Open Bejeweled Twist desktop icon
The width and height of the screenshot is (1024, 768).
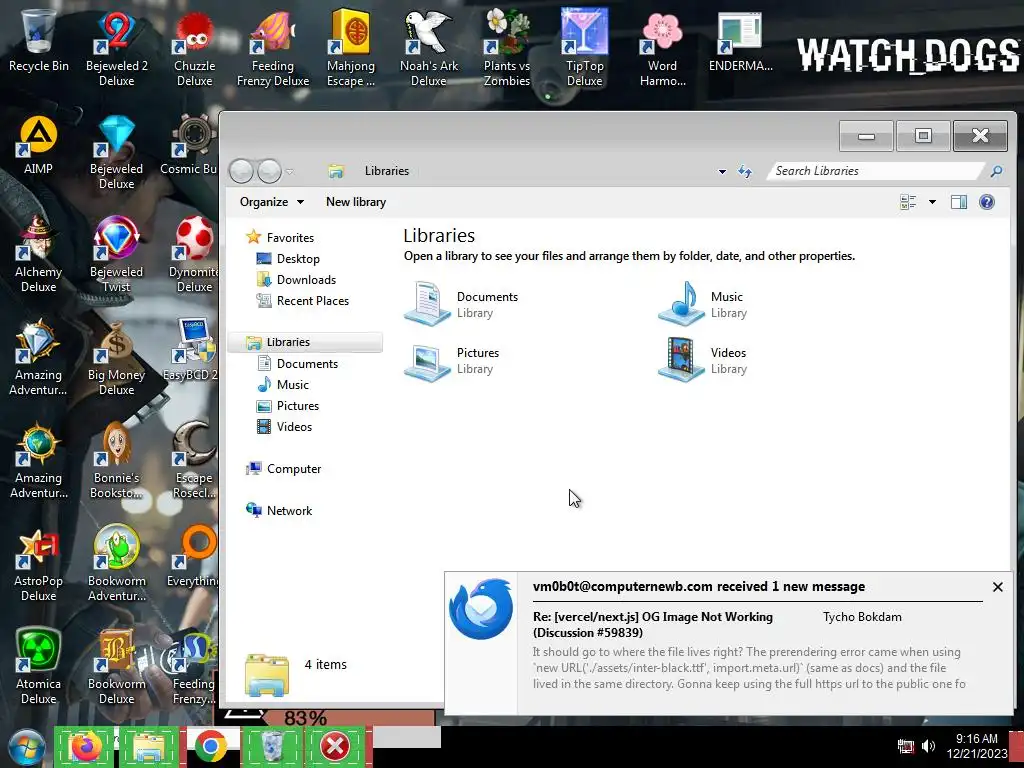(116, 255)
